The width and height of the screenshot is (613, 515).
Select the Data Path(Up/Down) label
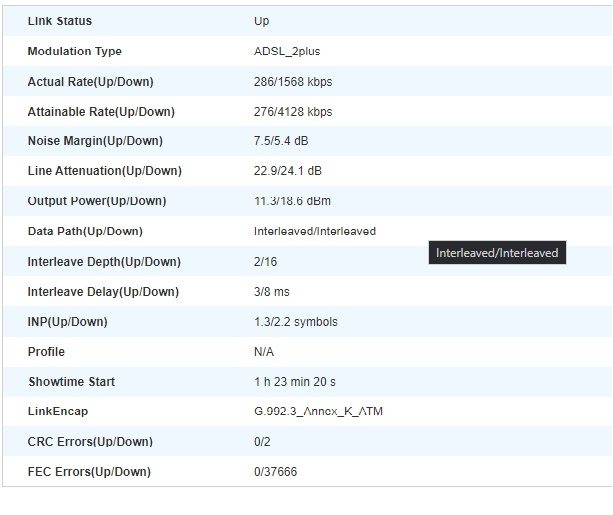pyautogui.click(x=85, y=231)
